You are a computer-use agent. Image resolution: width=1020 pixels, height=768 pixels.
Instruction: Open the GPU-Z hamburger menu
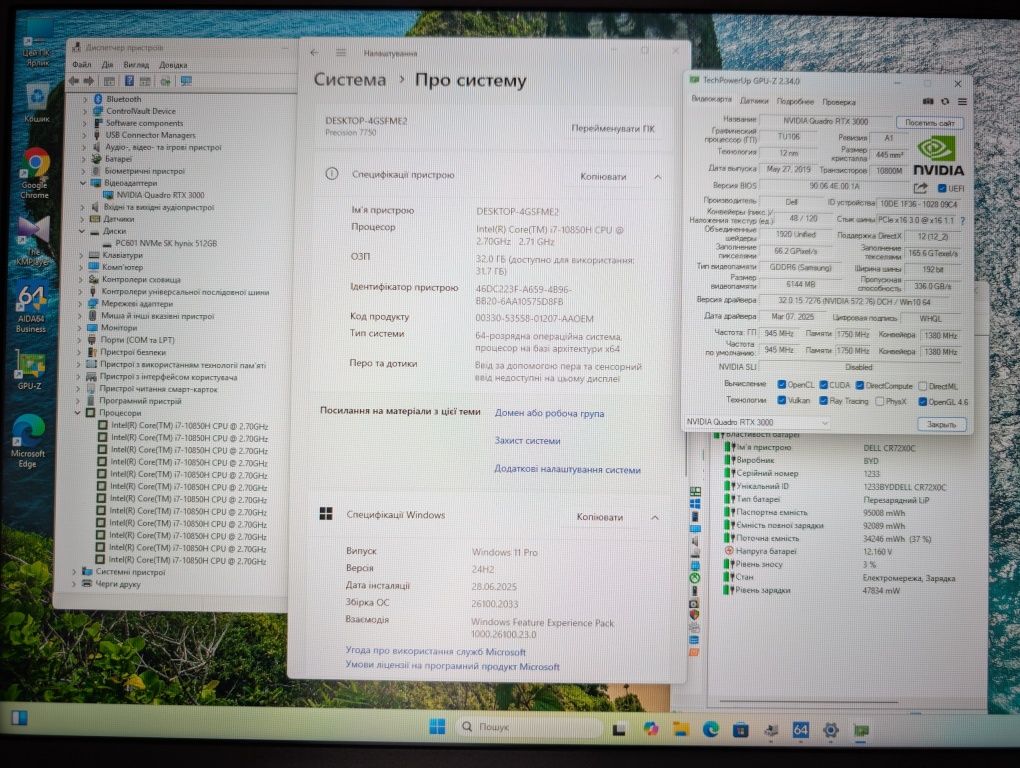tap(962, 101)
